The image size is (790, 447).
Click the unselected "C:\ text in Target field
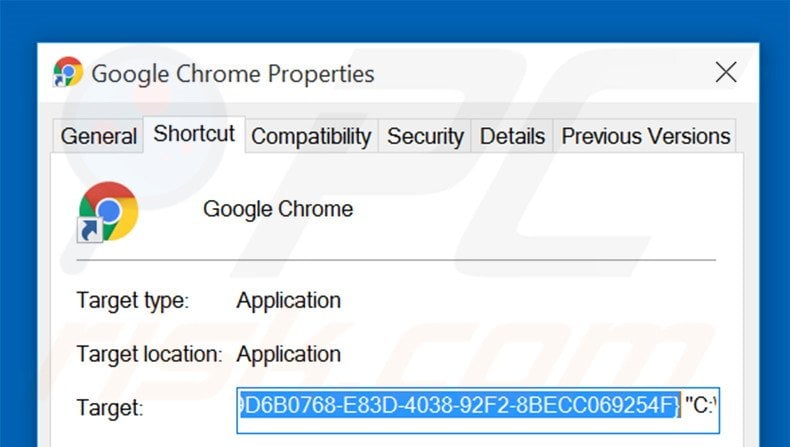[702, 407]
